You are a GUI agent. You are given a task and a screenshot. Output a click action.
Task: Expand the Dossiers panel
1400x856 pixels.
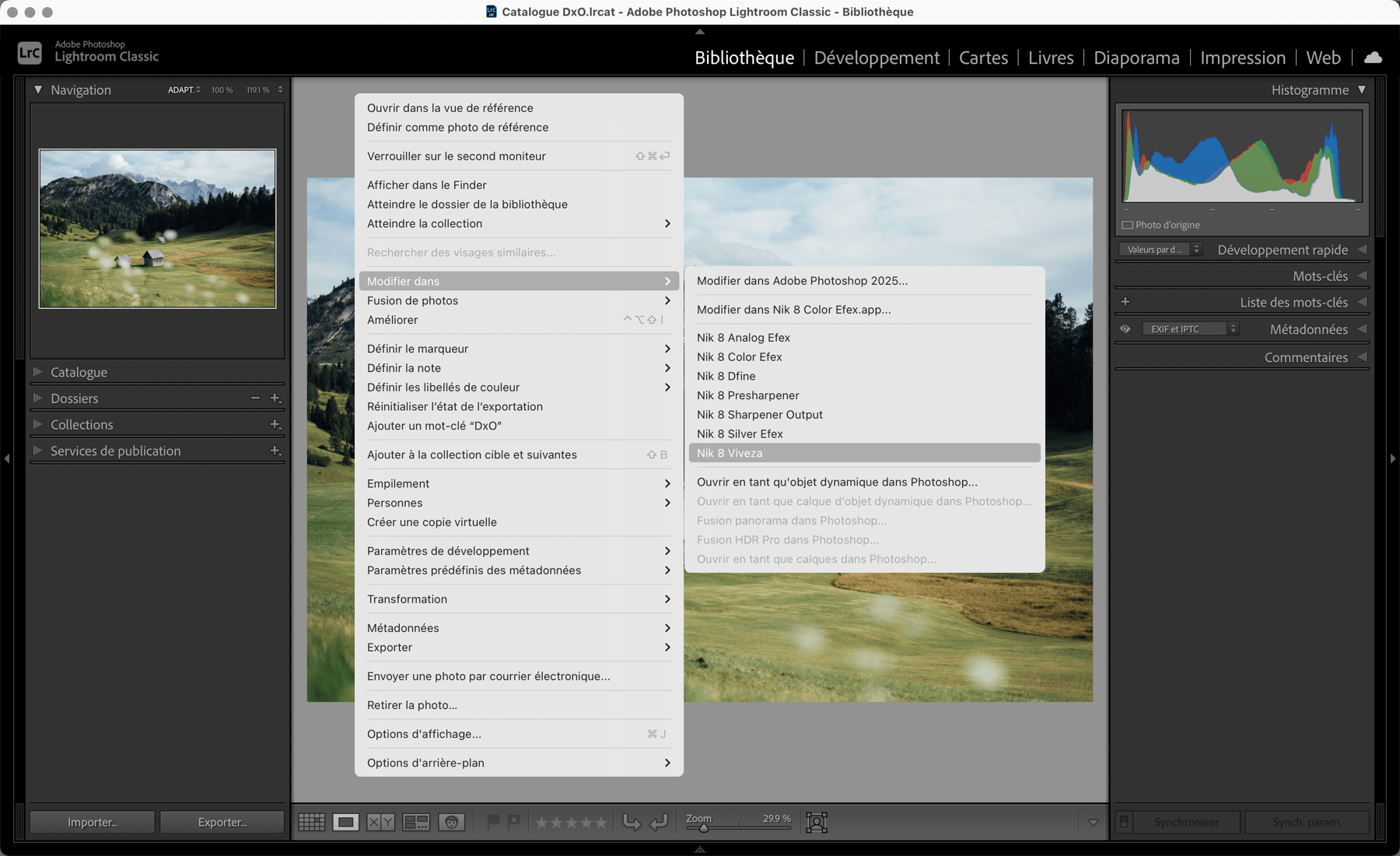pos(37,398)
